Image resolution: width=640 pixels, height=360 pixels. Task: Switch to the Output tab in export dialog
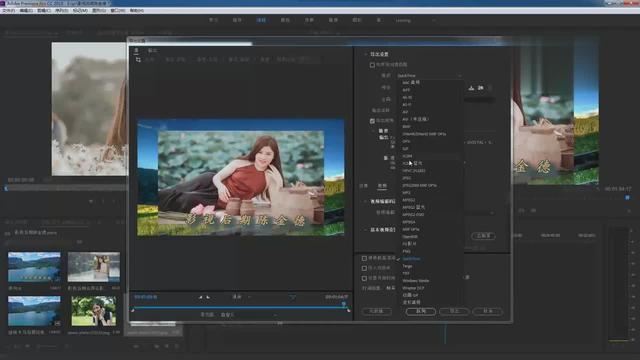(152, 51)
